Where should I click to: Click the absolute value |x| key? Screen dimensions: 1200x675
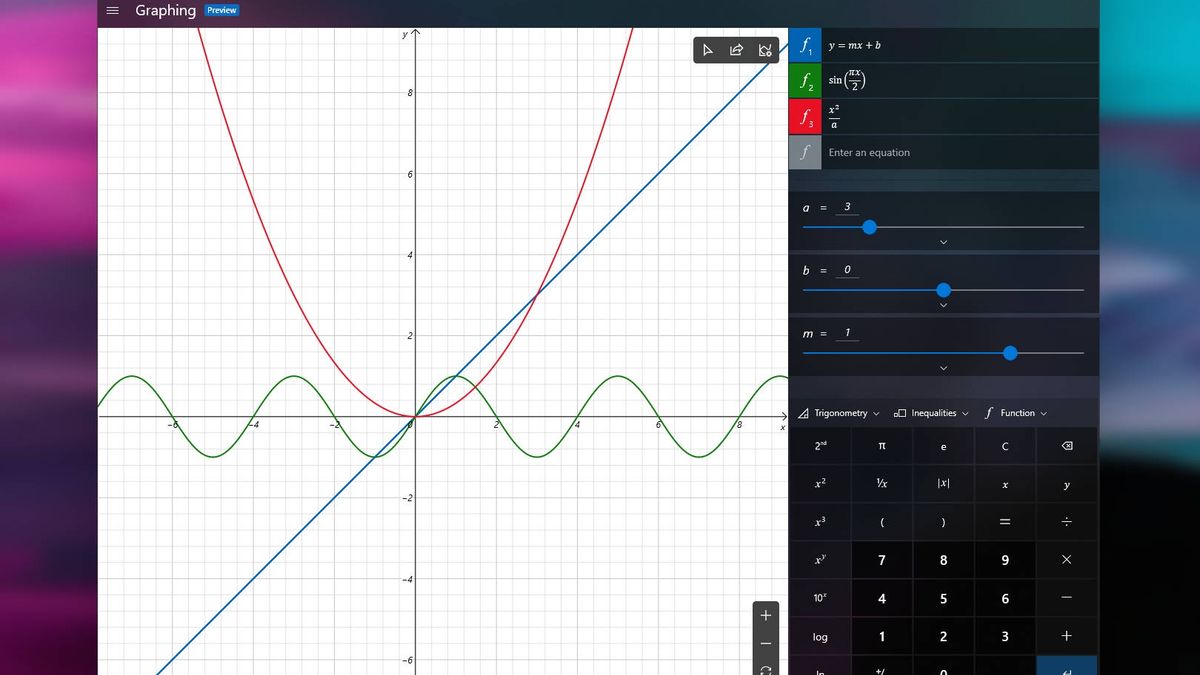[943, 484]
